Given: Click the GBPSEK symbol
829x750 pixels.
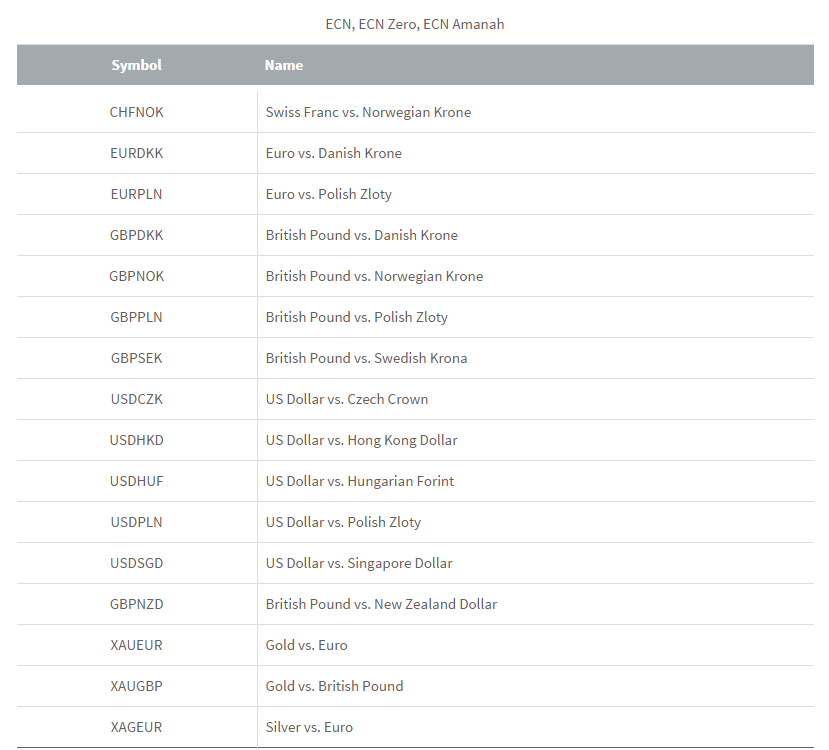Looking at the screenshot, I should [x=136, y=358].
